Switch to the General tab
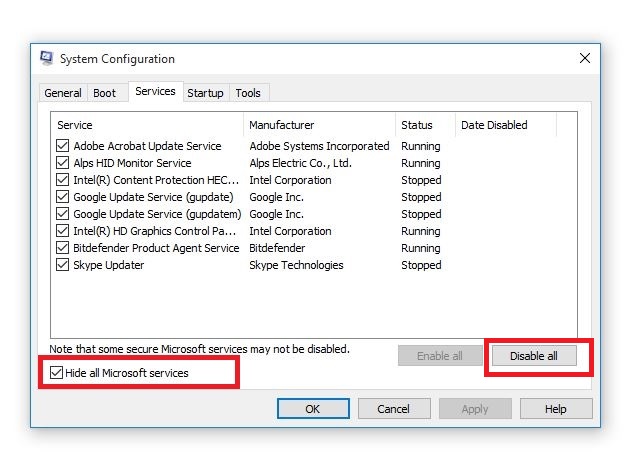641x465 pixels. pyautogui.click(x=63, y=93)
